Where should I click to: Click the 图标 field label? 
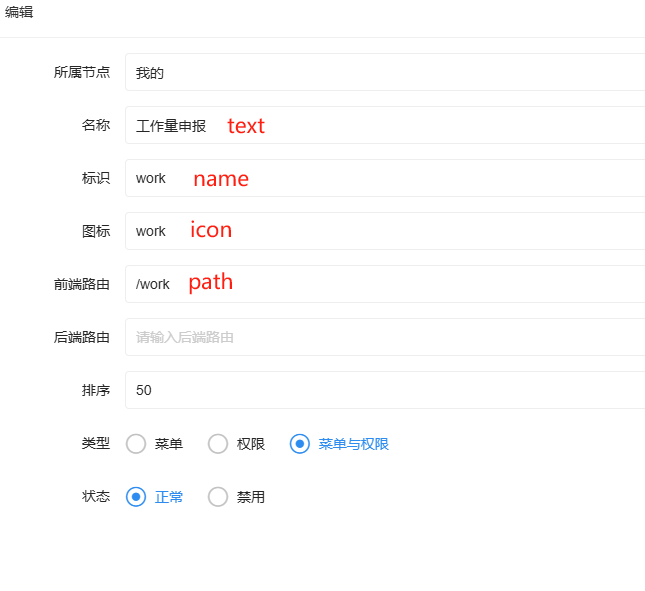[x=96, y=231]
